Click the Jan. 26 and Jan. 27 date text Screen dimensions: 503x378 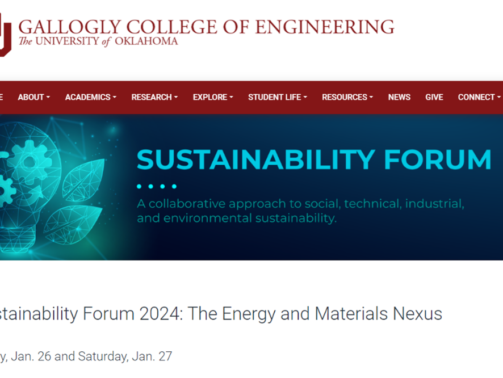click(86, 356)
